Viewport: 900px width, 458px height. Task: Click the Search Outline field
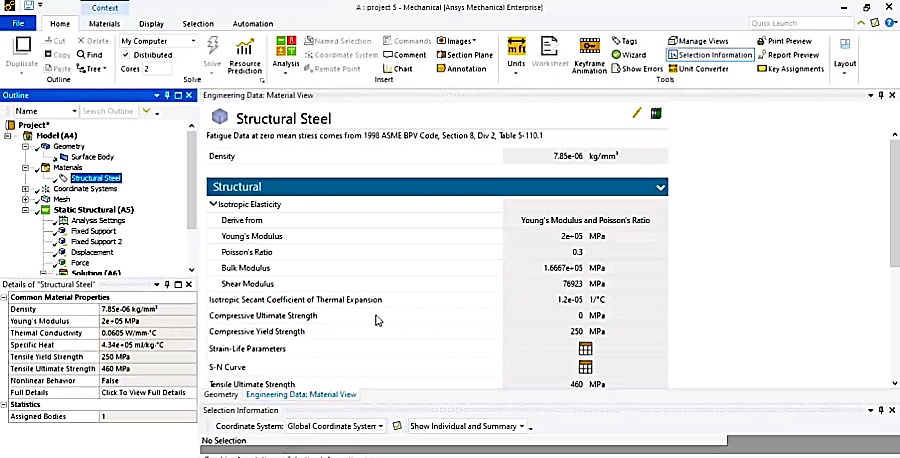click(109, 111)
